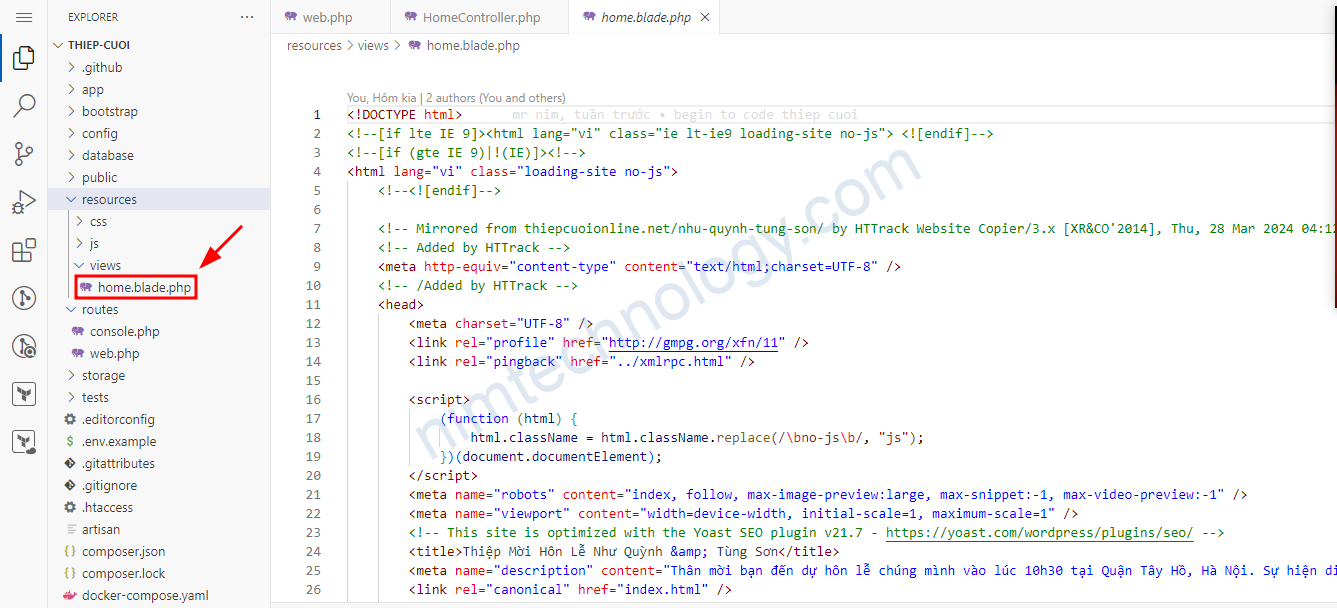Open the Extensions view
The width and height of the screenshot is (1337, 608).
tap(24, 250)
